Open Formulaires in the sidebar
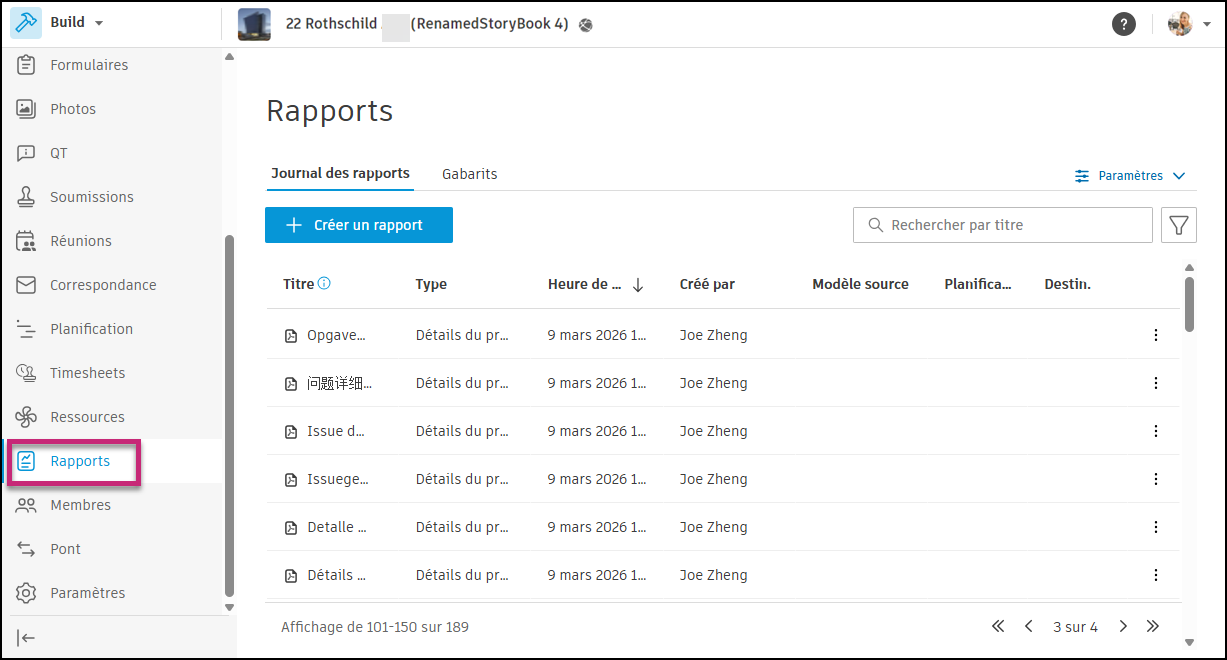1227x660 pixels. point(89,65)
